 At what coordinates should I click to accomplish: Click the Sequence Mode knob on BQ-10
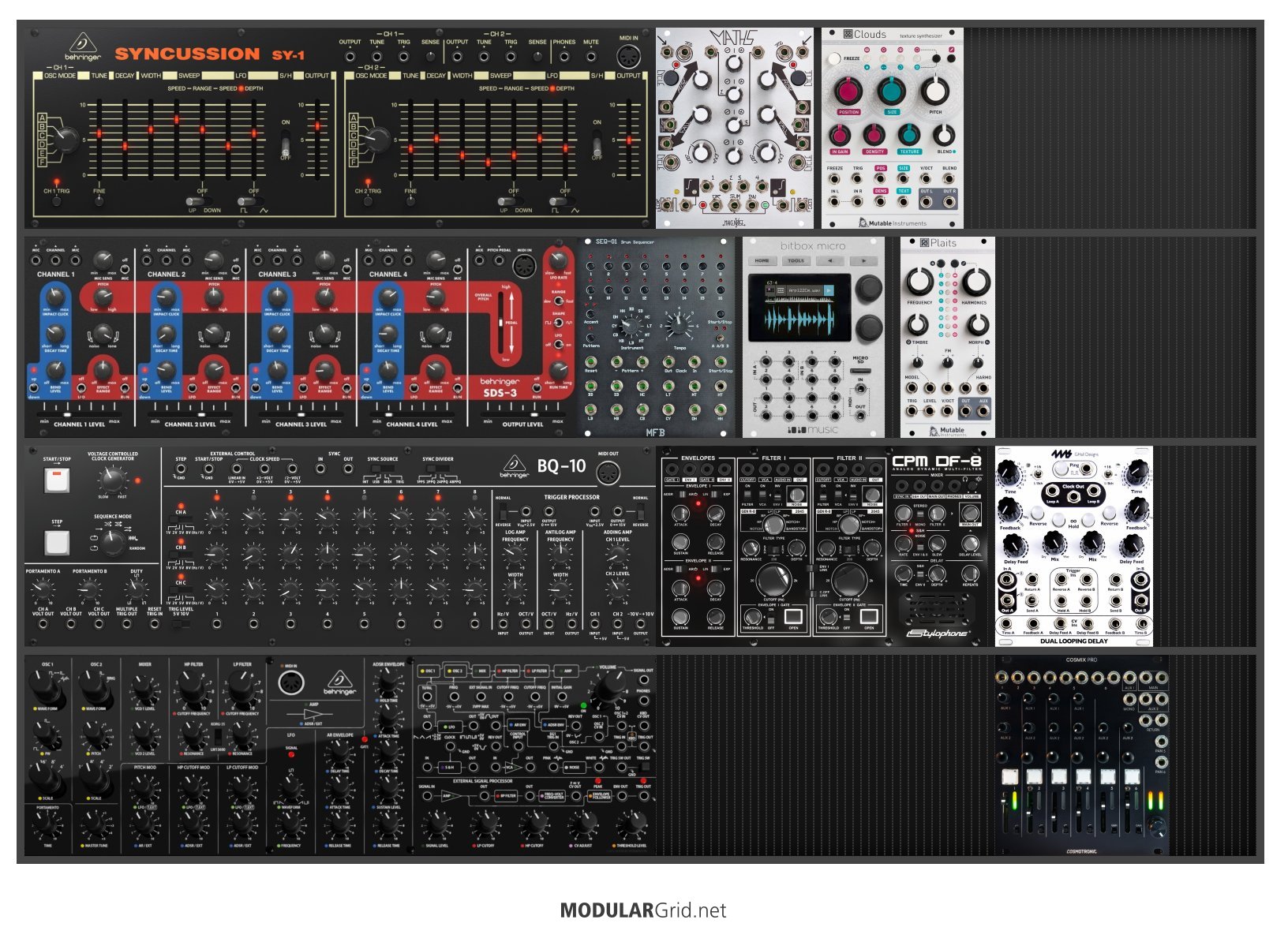113,542
